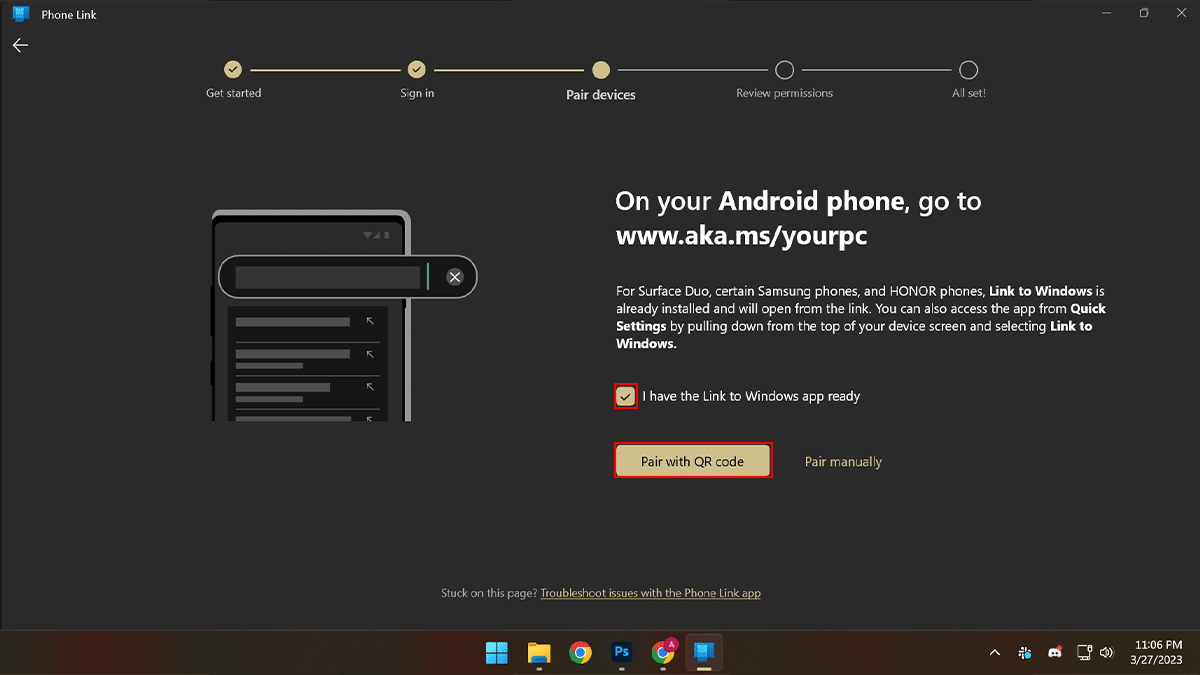Open Photoshop from the taskbar

621,653
